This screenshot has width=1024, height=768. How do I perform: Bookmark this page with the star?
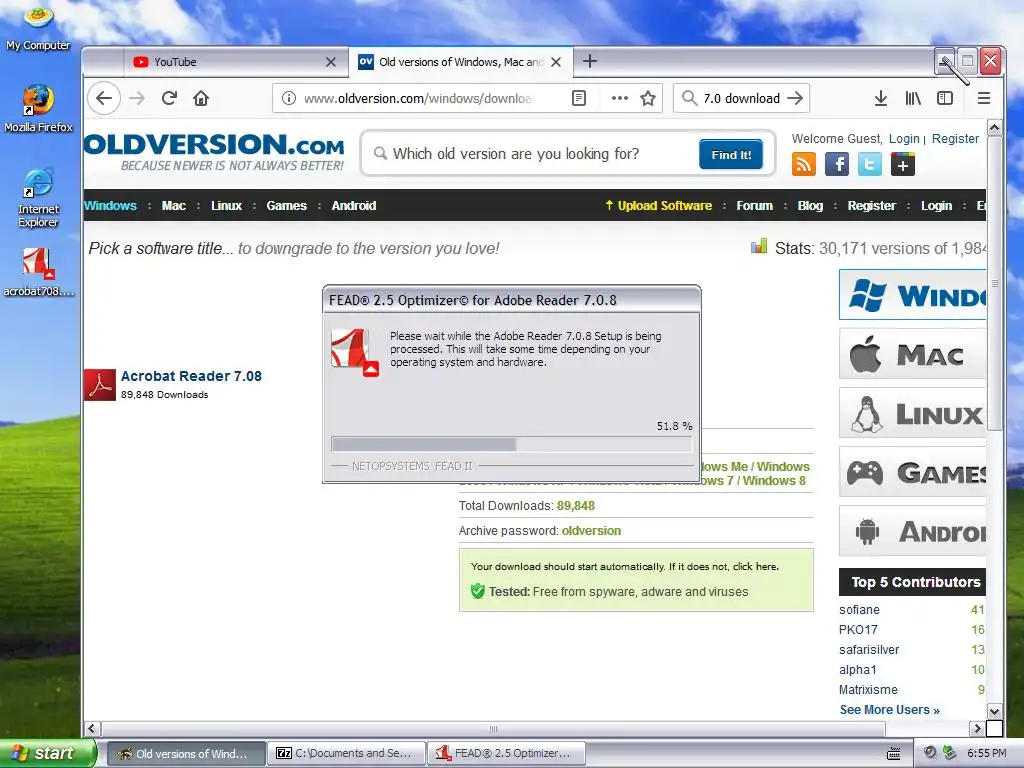tap(648, 98)
